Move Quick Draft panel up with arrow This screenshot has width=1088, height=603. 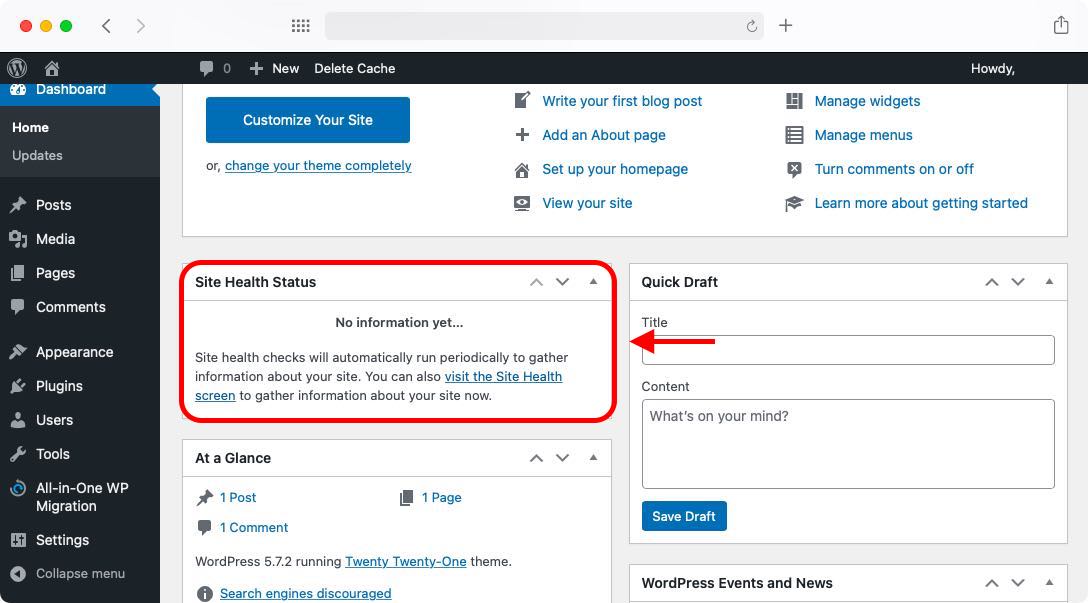click(x=991, y=282)
